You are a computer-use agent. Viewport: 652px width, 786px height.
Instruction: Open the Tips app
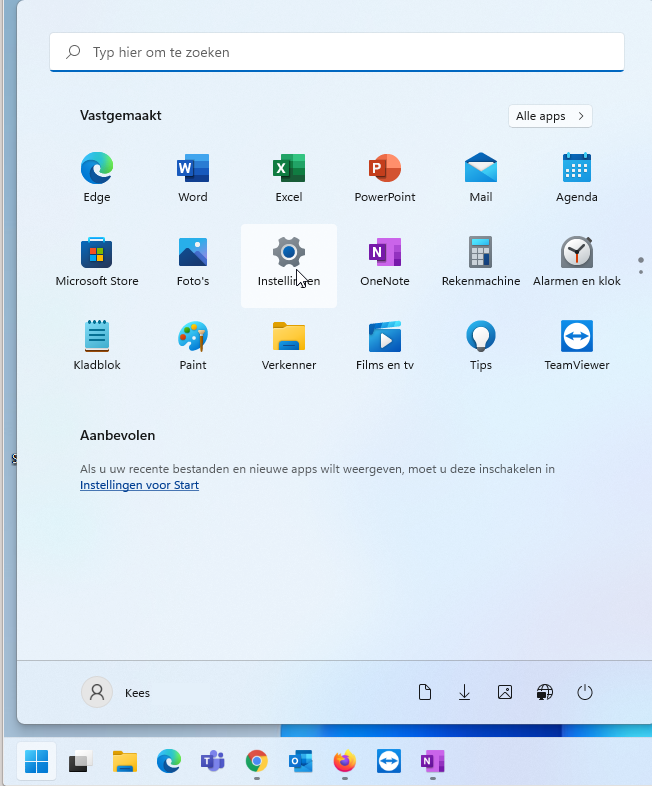[x=481, y=346]
